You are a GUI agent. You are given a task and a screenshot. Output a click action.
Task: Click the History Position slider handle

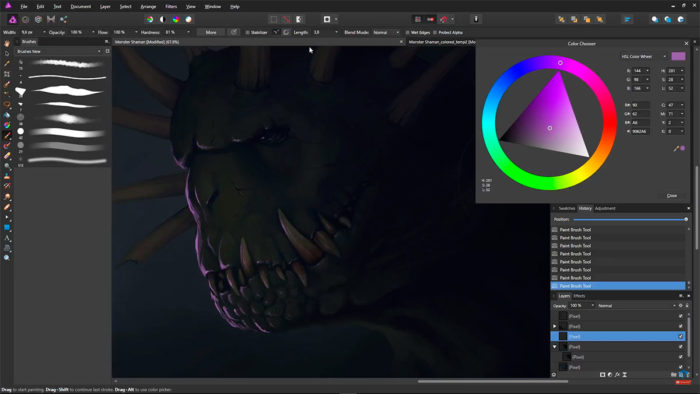tap(686, 220)
